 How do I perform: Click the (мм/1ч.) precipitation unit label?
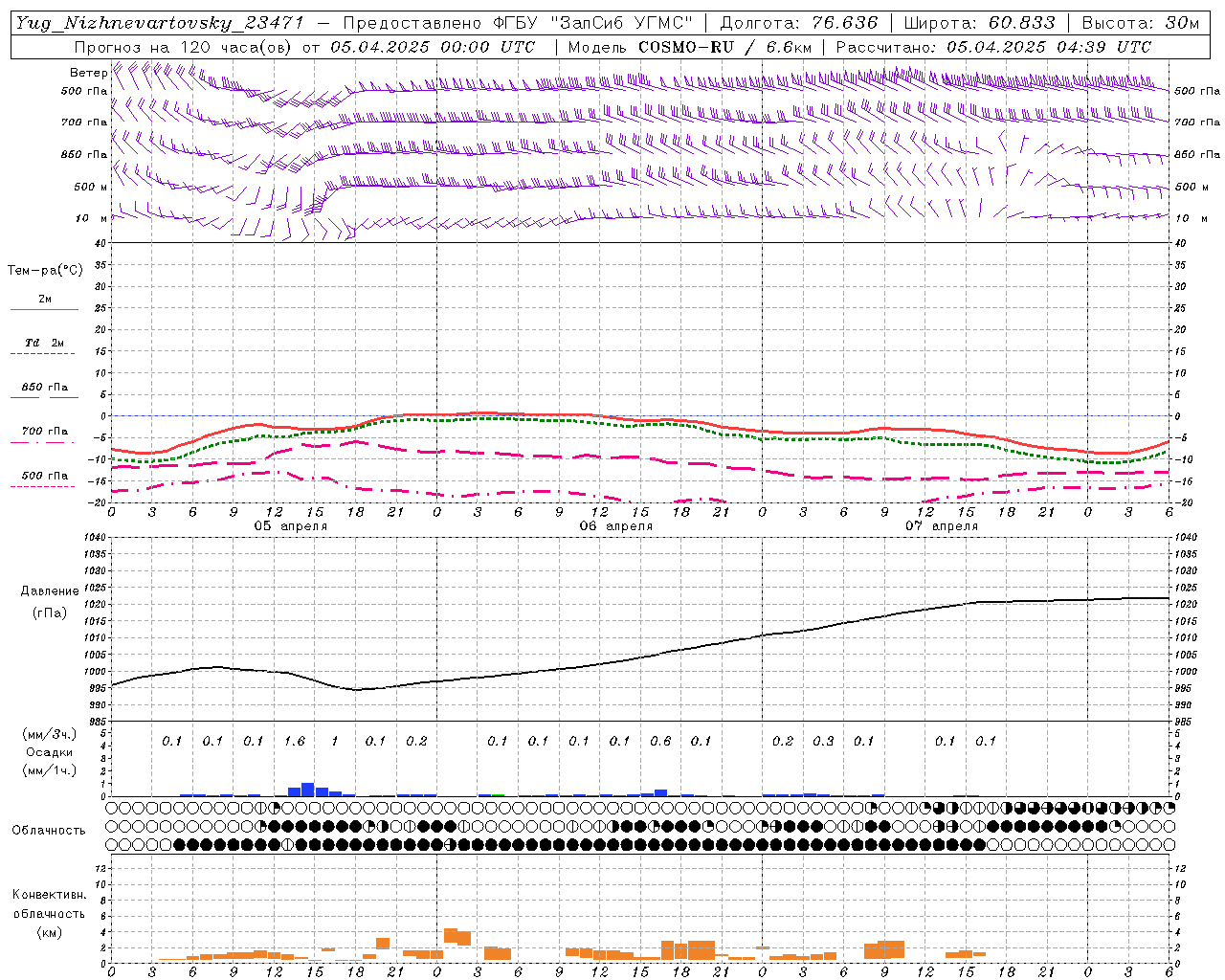[50, 770]
